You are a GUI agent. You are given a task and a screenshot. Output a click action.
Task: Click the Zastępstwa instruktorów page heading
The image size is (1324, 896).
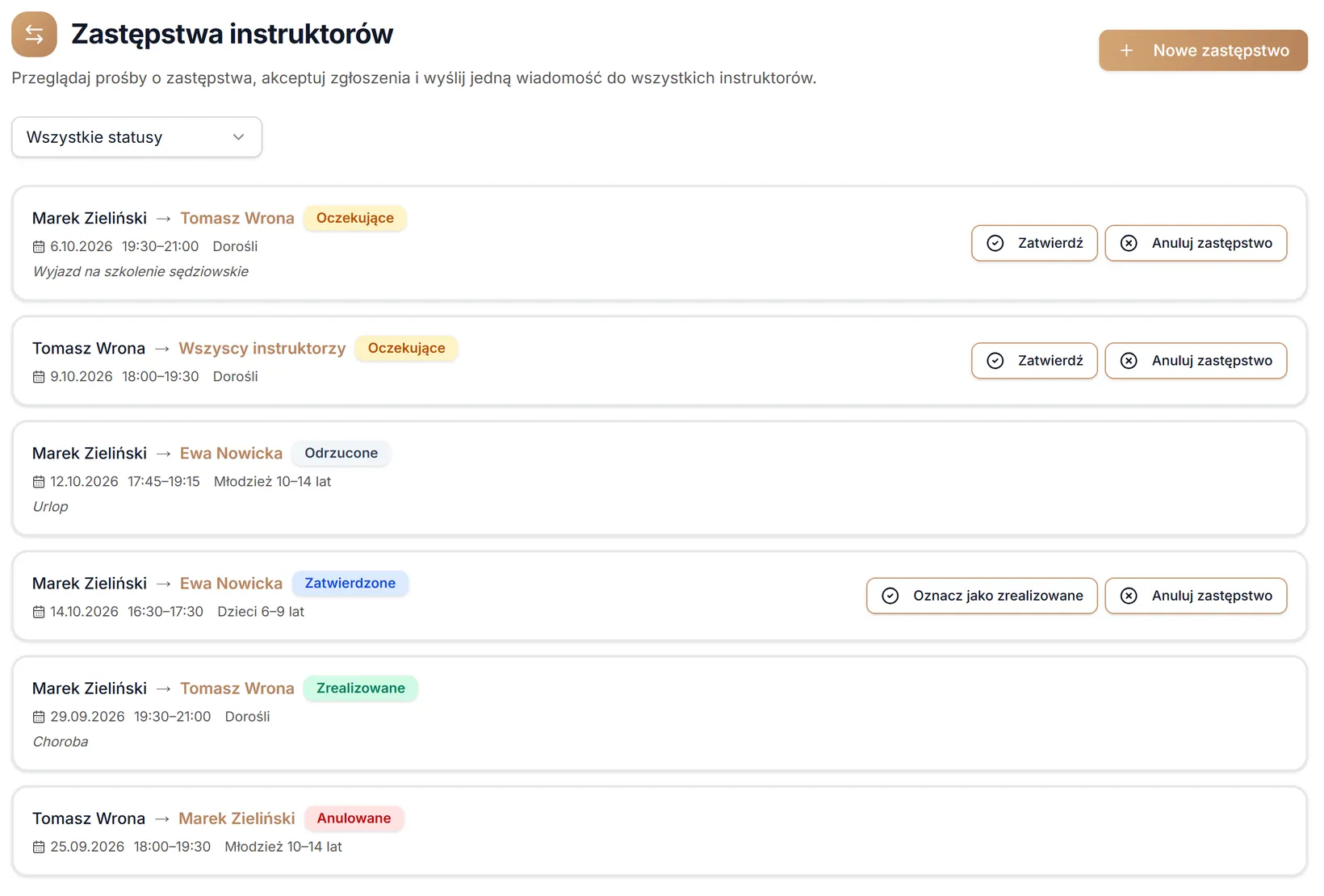tap(233, 34)
